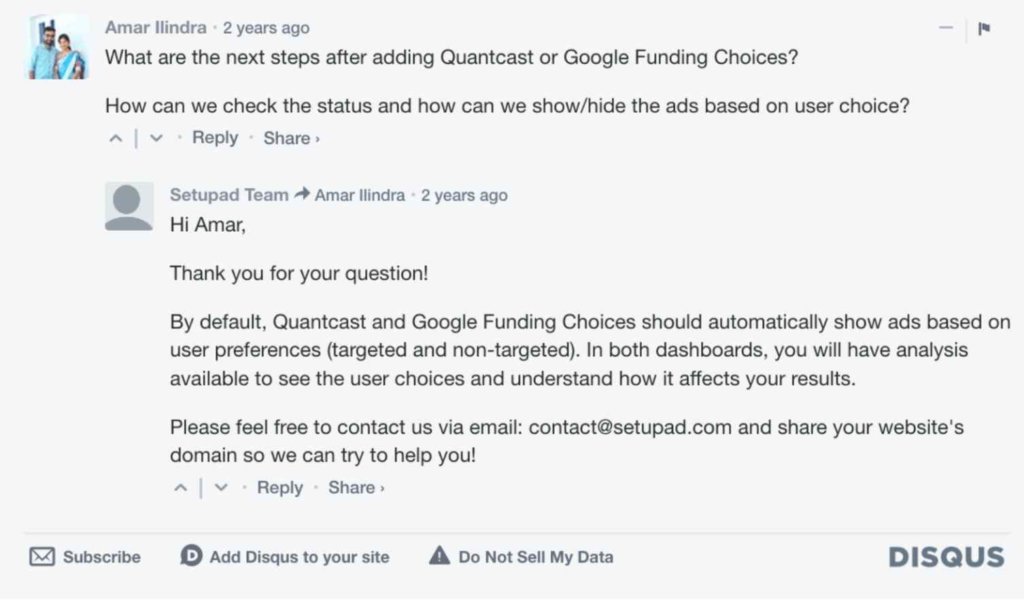Viewport: 1024px width, 601px height.
Task: Open Setupad Team author name link
Action: pos(229,195)
